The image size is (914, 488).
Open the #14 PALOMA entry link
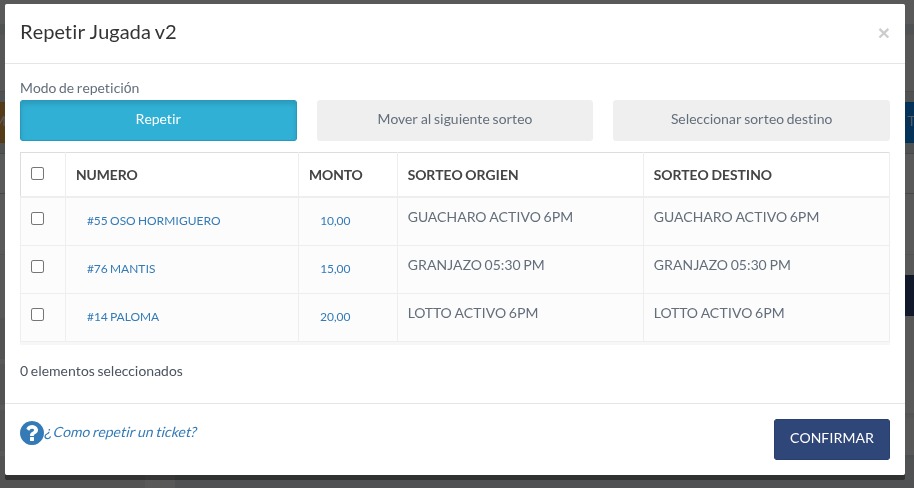point(123,317)
